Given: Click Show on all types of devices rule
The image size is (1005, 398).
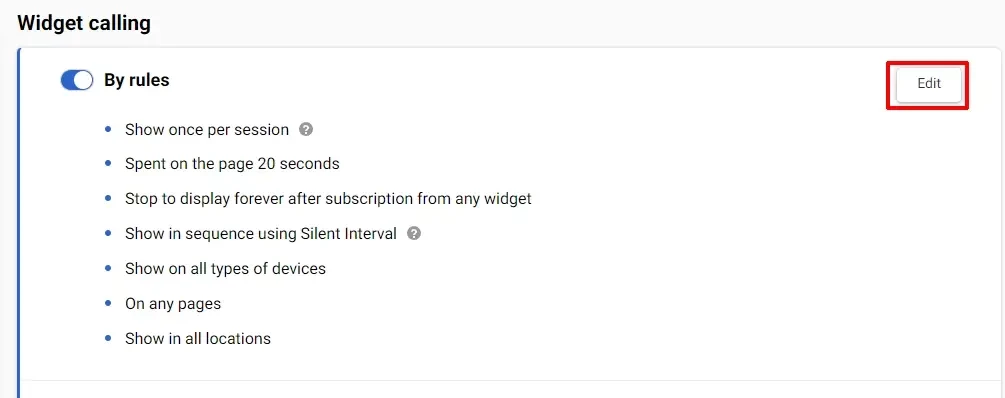Looking at the screenshot, I should [225, 268].
